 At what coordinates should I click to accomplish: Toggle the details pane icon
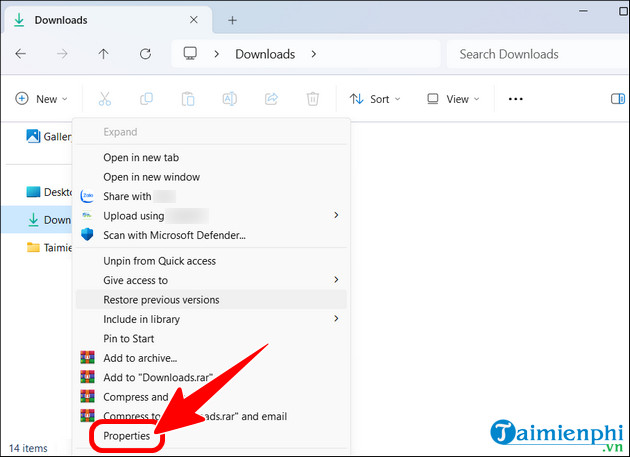(618, 98)
